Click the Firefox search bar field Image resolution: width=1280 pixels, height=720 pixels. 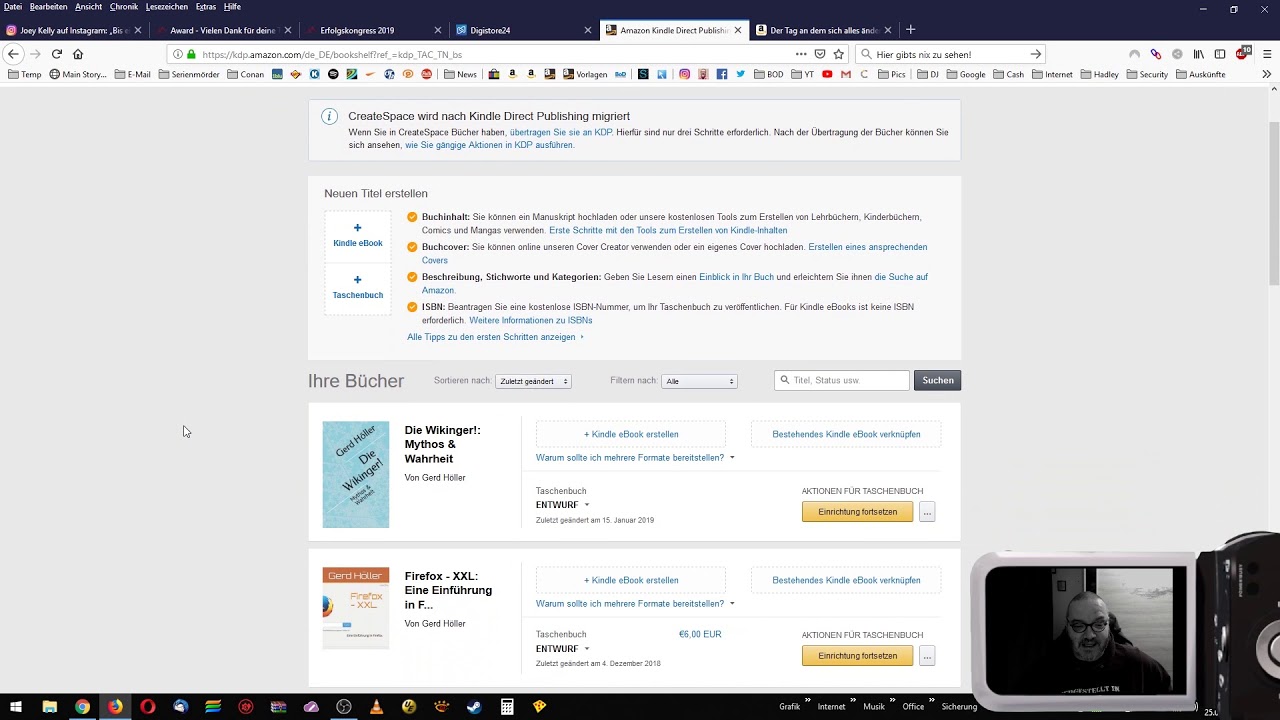click(x=951, y=54)
